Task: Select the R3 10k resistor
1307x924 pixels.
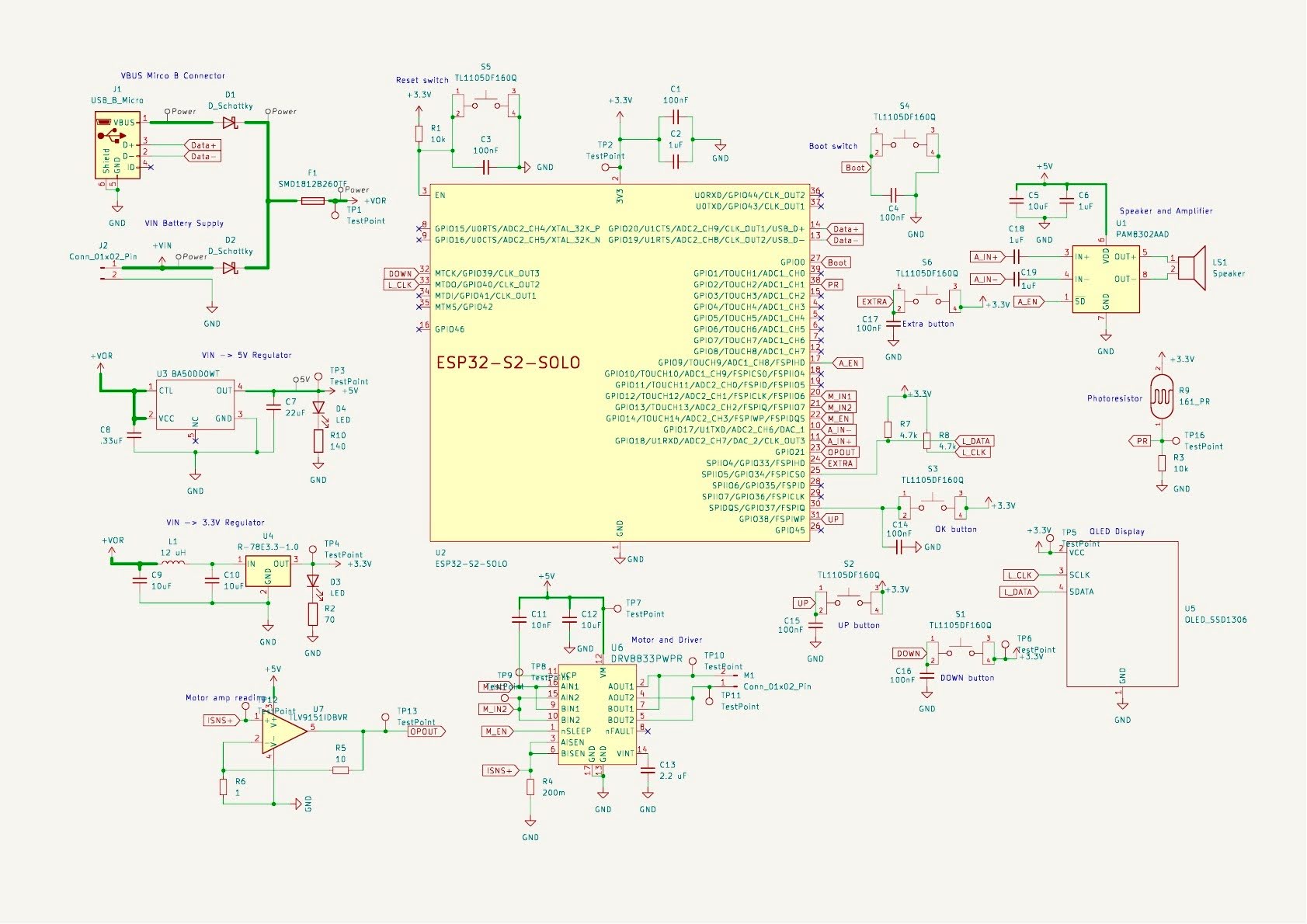Action: [x=1161, y=464]
